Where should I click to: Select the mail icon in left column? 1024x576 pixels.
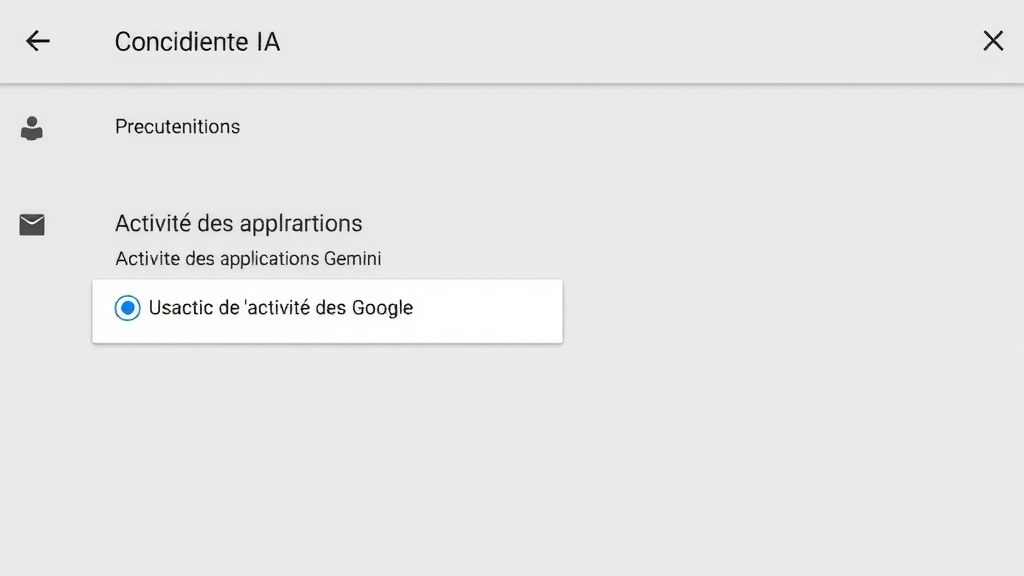point(32,225)
